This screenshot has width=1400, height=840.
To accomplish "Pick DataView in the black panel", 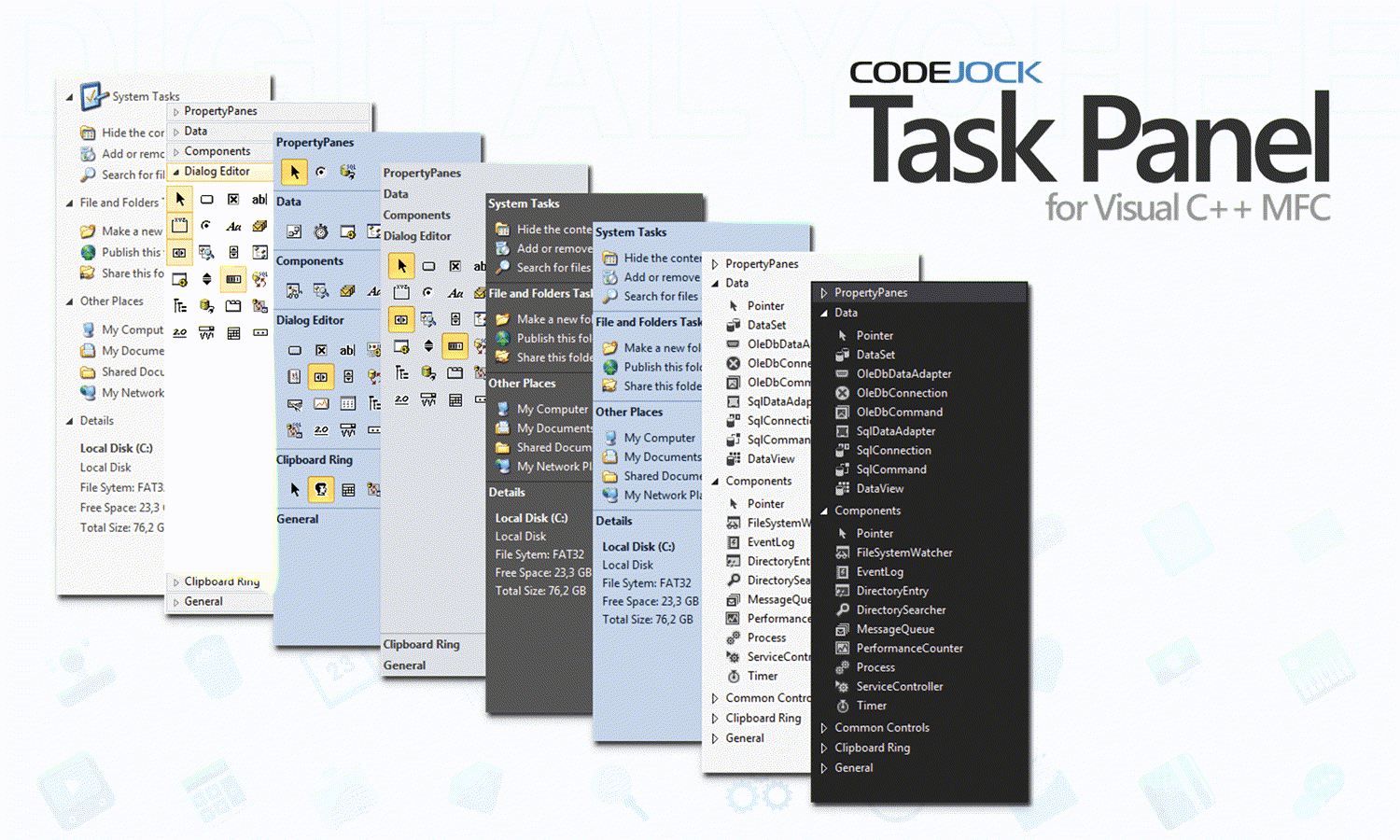I will click(869, 488).
